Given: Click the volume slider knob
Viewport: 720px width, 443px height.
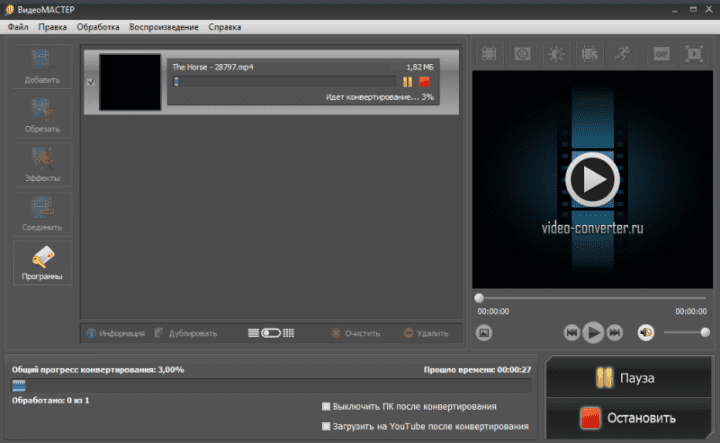Looking at the screenshot, I should 705,332.
